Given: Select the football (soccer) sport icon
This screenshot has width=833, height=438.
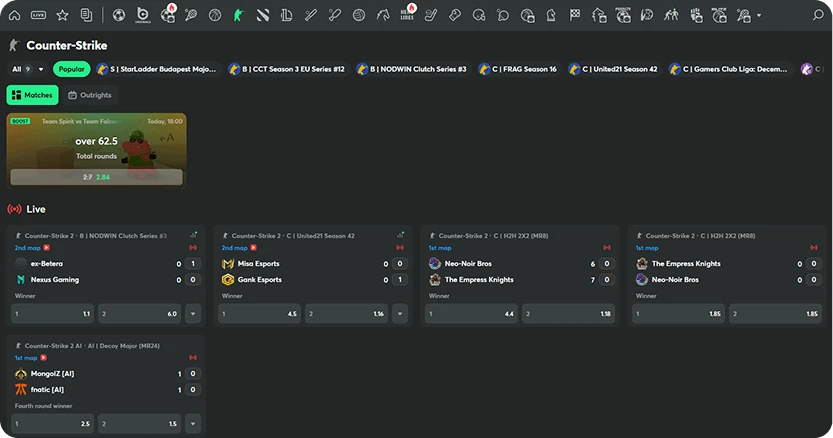Looking at the screenshot, I should (x=119, y=15).
